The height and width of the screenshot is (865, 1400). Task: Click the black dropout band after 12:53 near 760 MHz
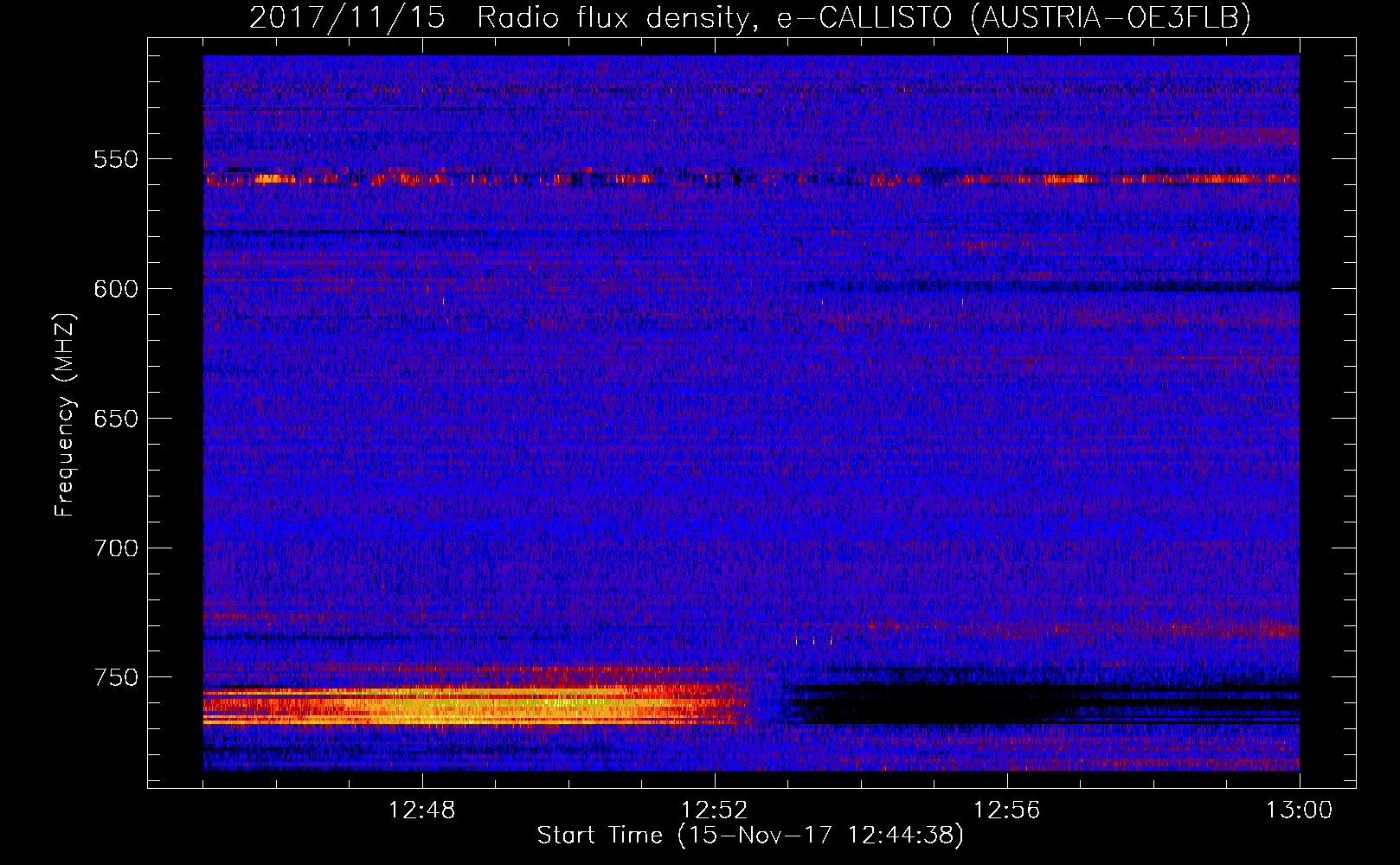[1043, 703]
